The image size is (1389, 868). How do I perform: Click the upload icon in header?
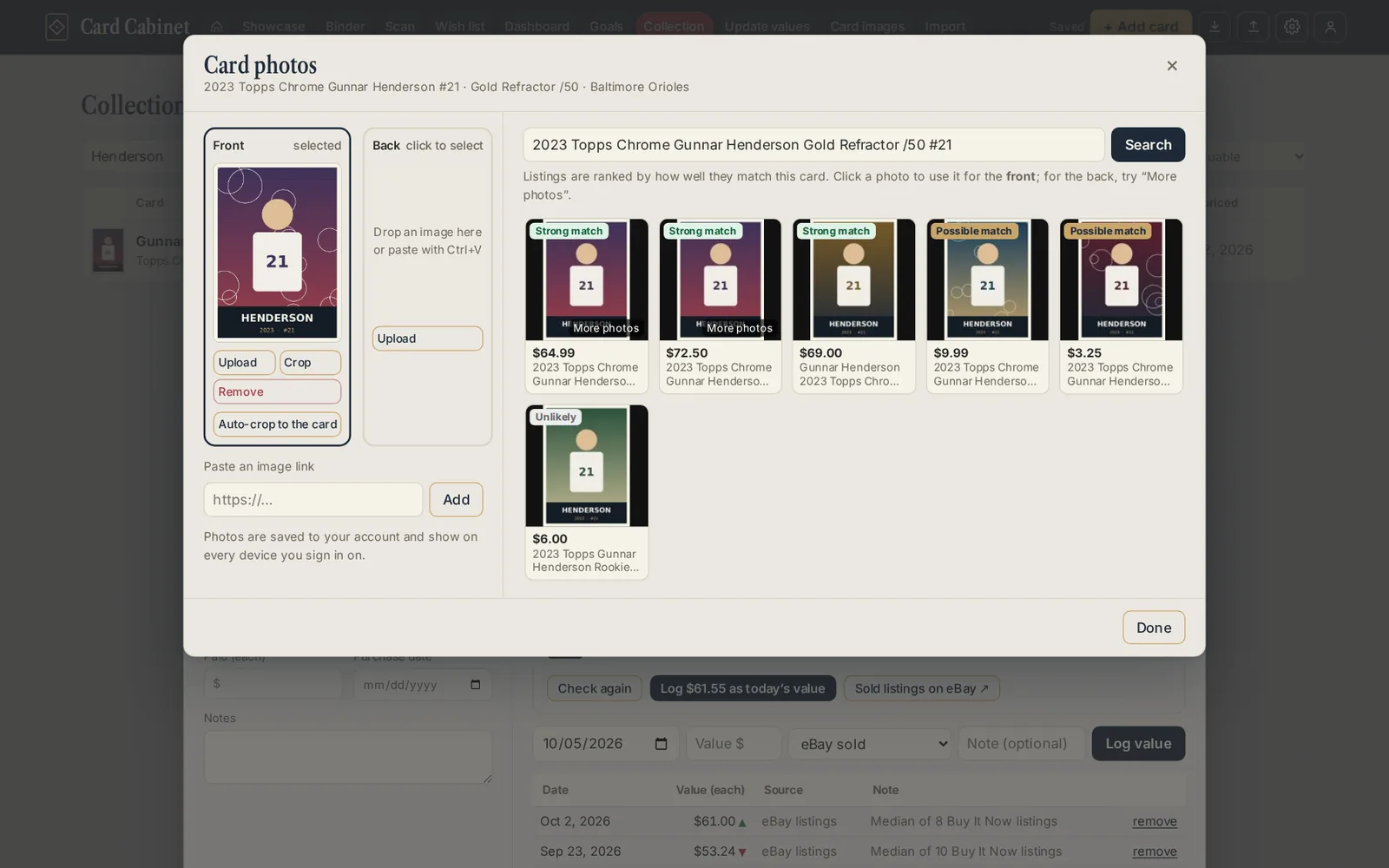[x=1253, y=27]
